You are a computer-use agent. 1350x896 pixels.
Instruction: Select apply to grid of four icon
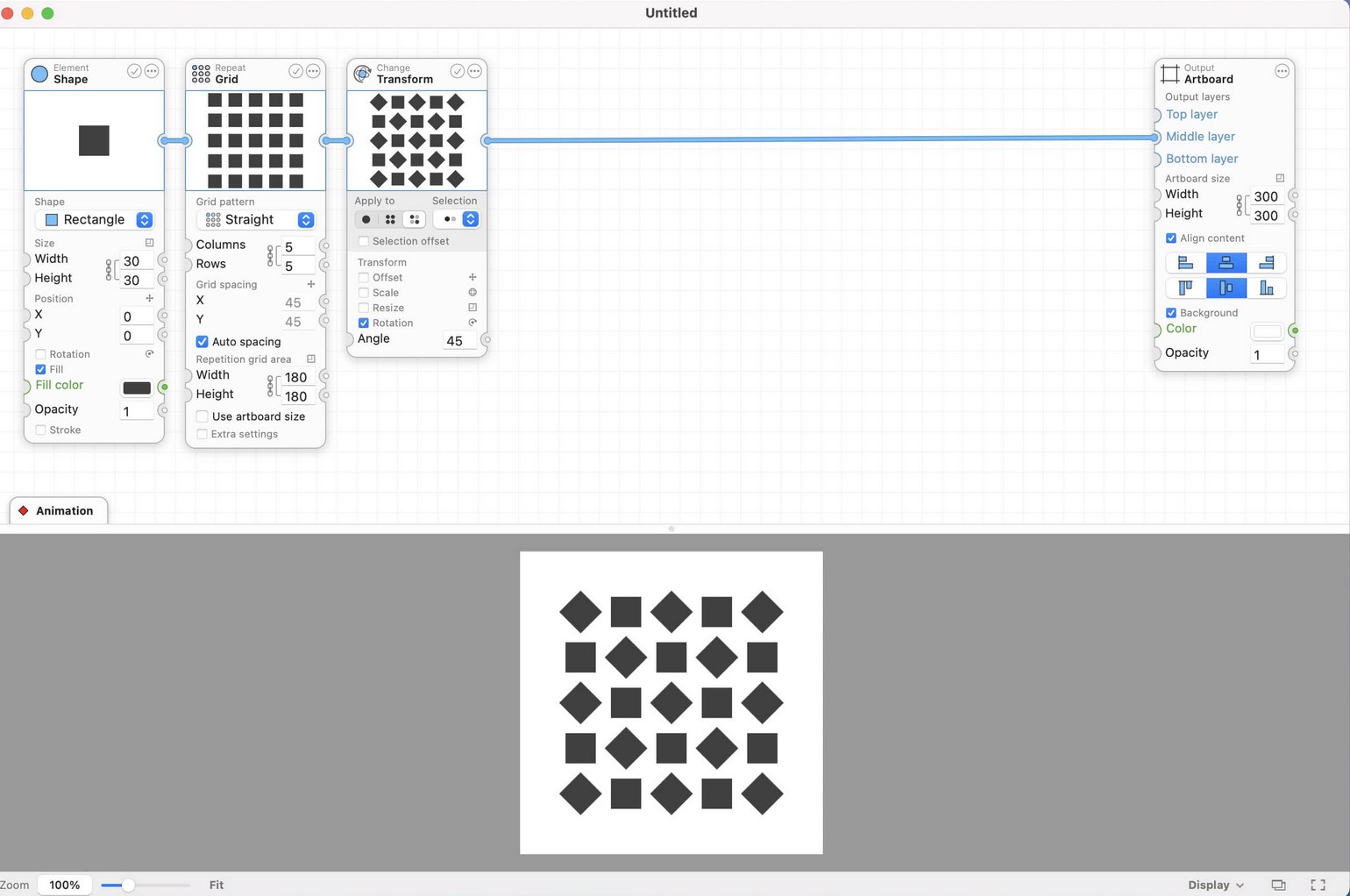(x=390, y=219)
